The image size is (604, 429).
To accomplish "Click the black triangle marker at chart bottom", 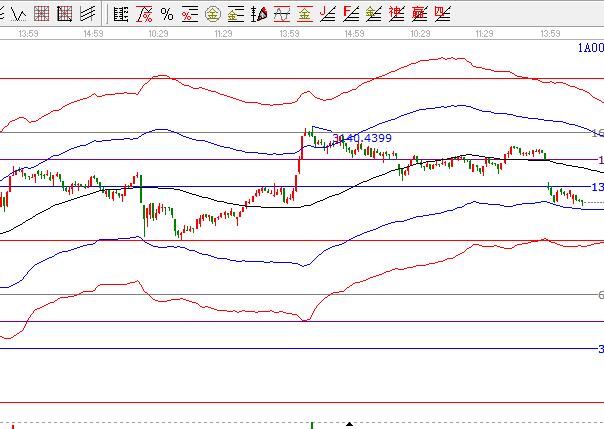I will [x=349, y=425].
